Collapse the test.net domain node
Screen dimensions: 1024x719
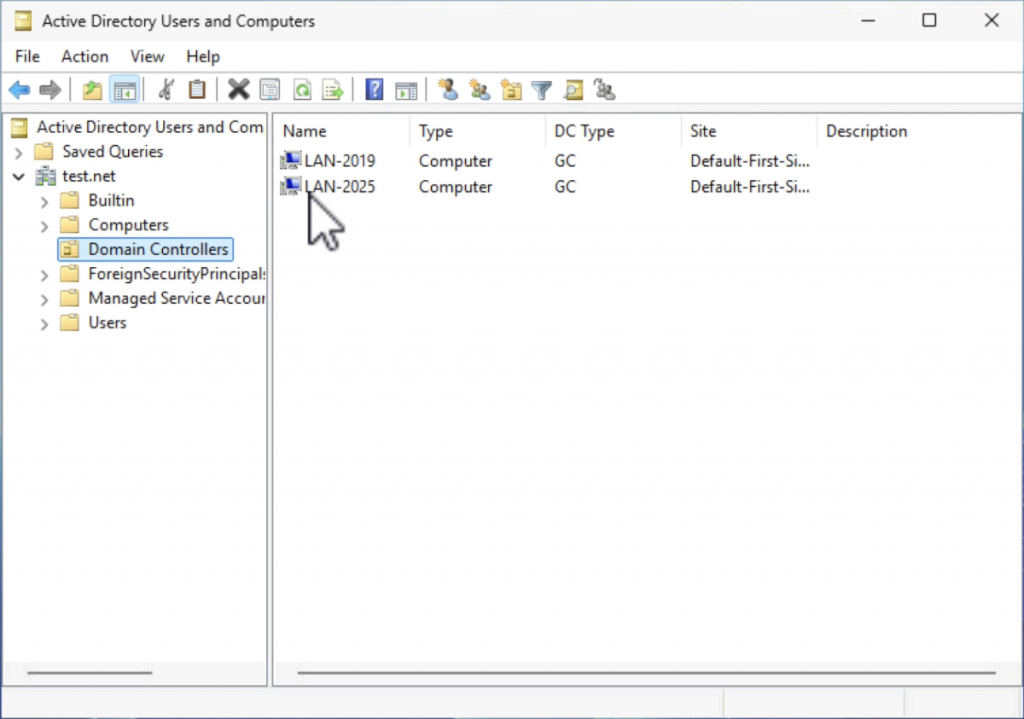(x=20, y=175)
